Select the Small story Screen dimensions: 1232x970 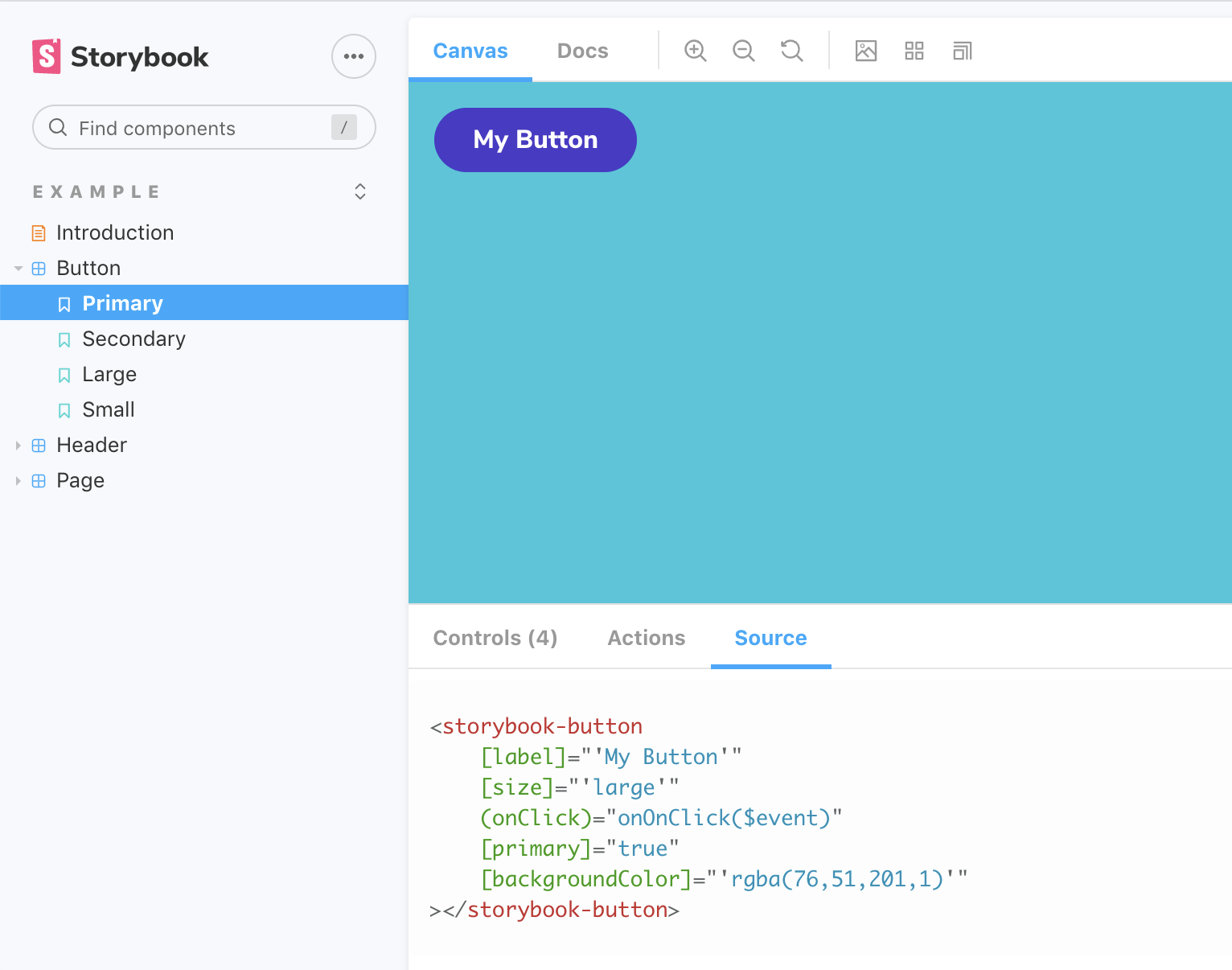[109, 409]
